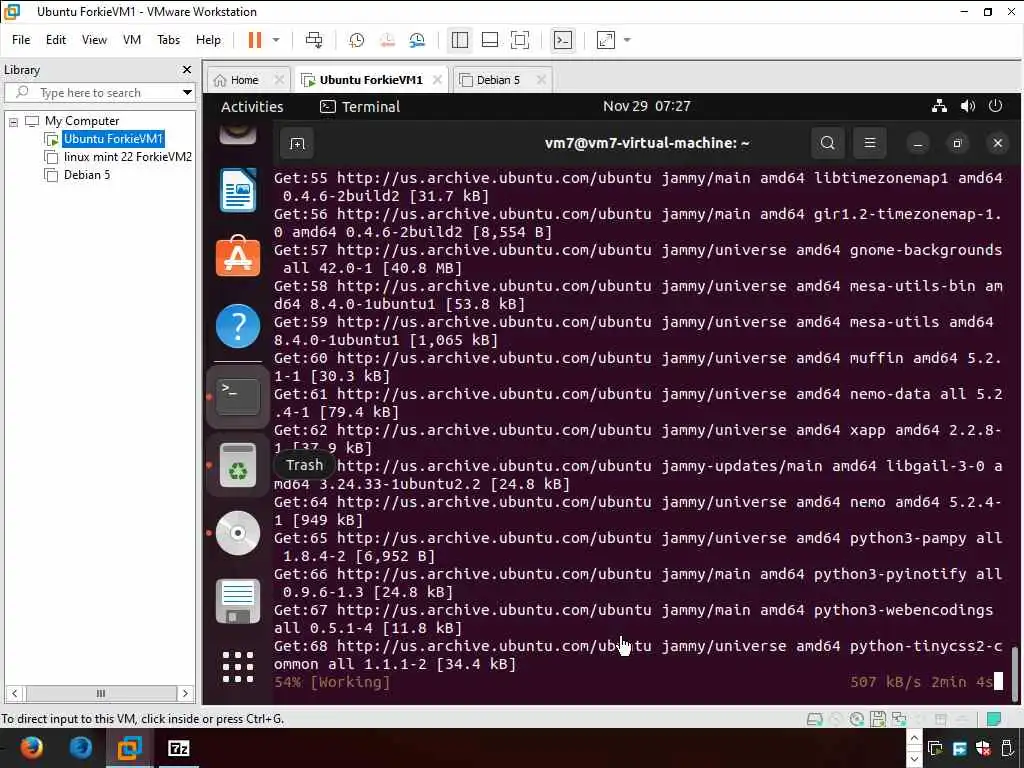Toggle the console view toolbar icon

point(563,40)
